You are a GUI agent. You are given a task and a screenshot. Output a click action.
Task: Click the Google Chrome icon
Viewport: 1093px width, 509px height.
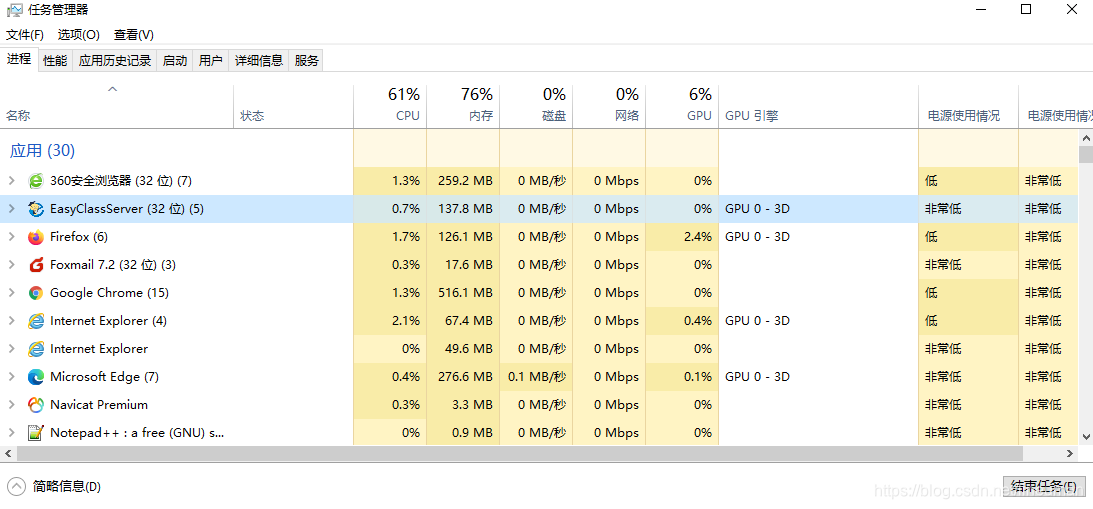point(36,293)
